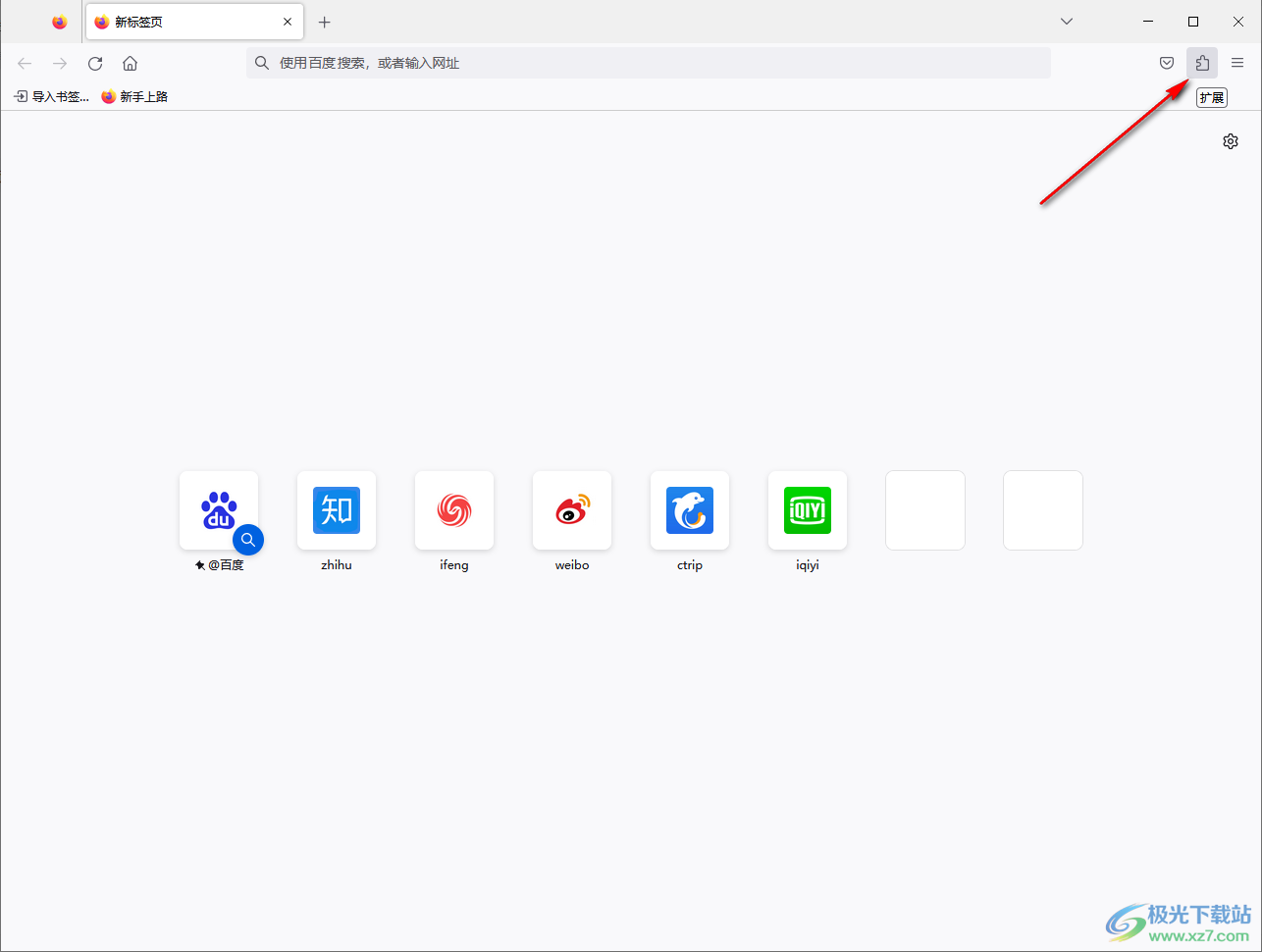The width and height of the screenshot is (1262, 952).
Task: Expand the list all tabs chevron
Action: click(x=1067, y=22)
